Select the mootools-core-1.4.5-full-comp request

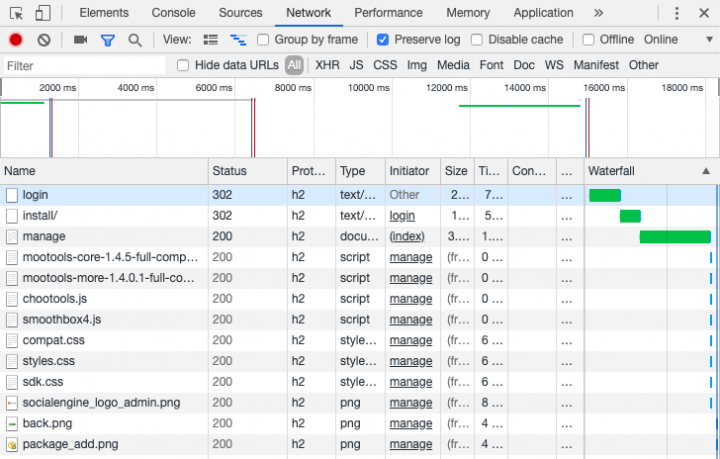pos(110,257)
